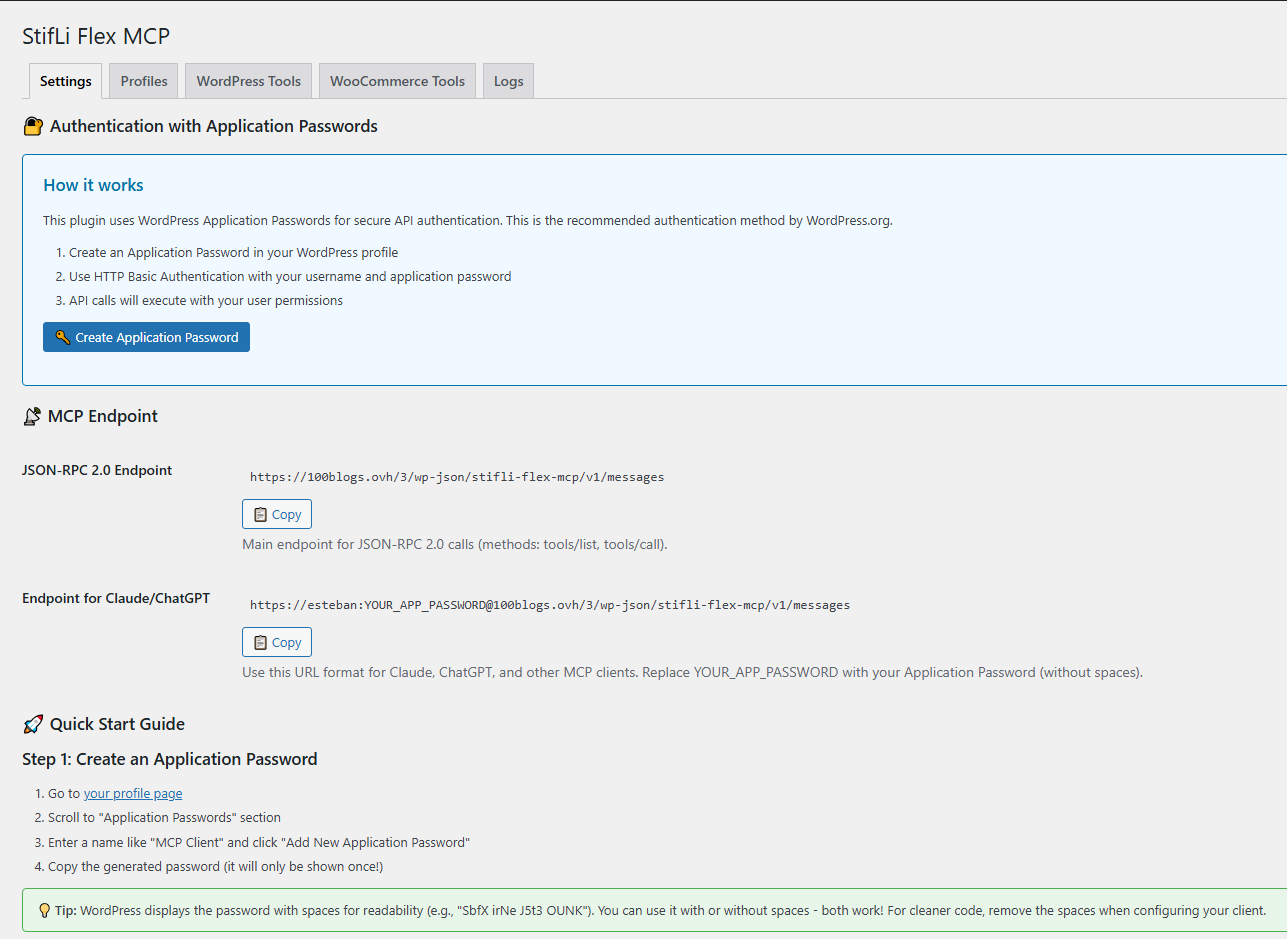Open the WordPress Tools tab
1287x939 pixels.
pos(249,81)
